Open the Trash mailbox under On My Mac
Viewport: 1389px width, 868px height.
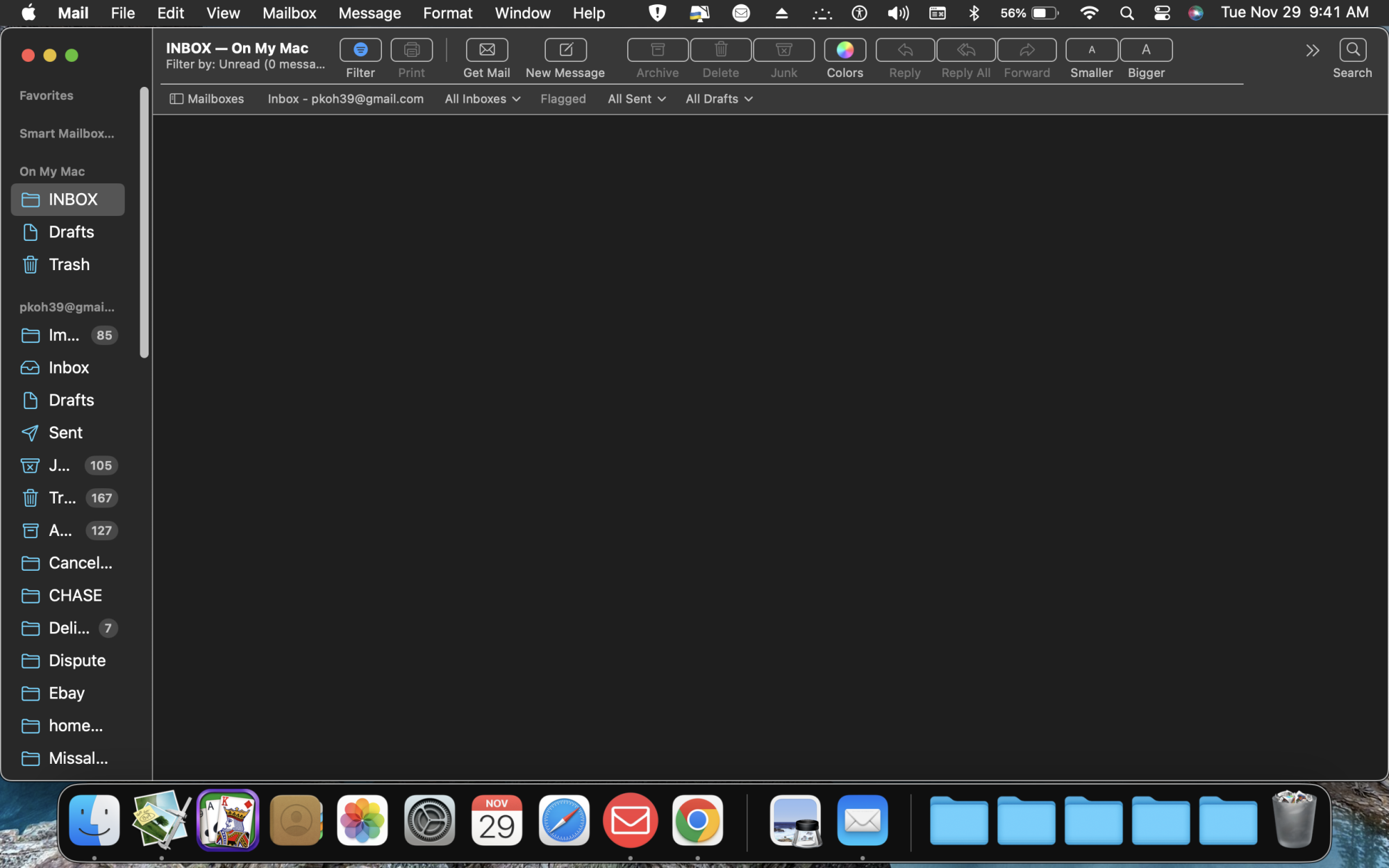coord(69,265)
